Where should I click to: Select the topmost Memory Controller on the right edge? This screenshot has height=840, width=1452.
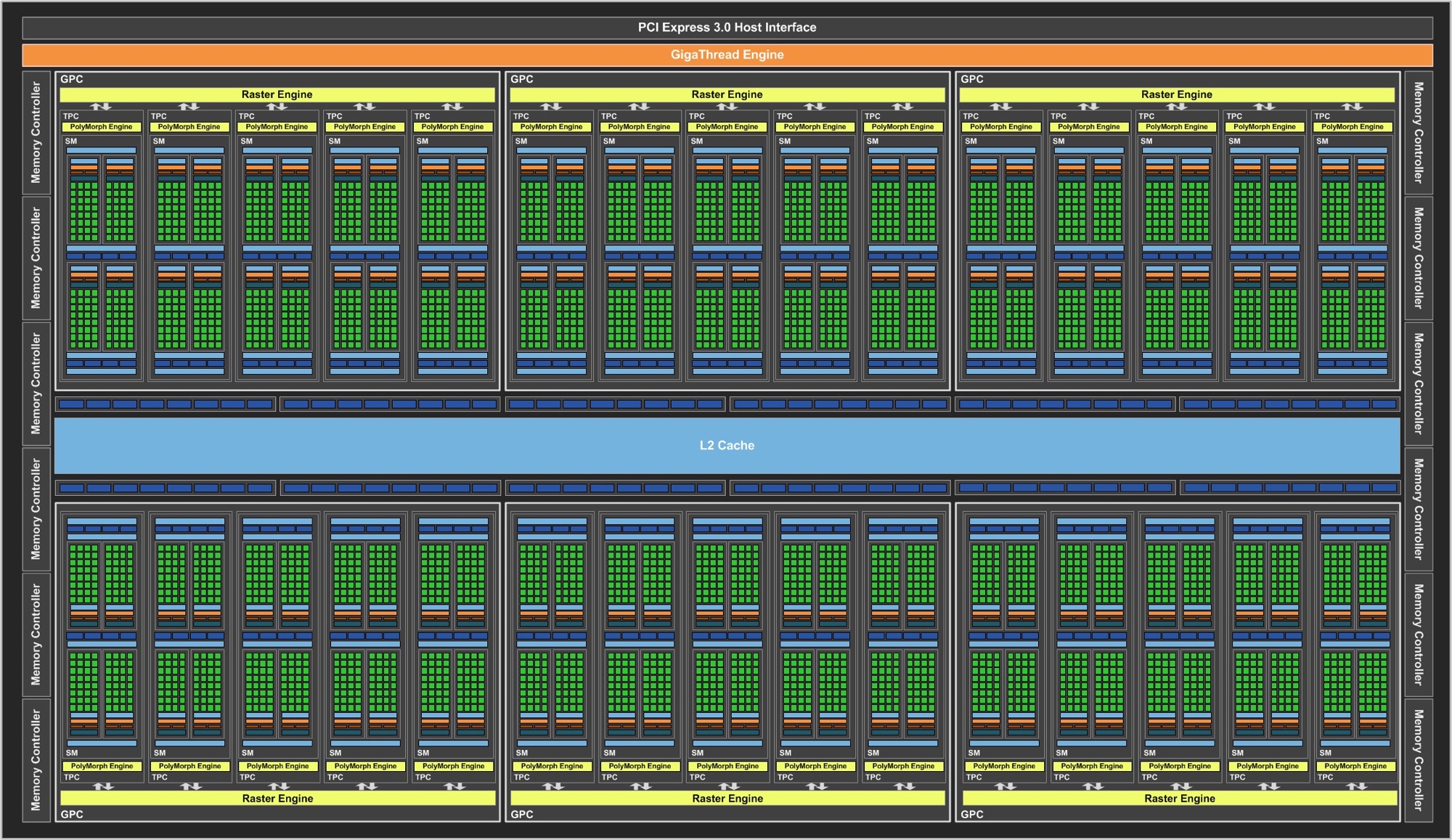tap(1419, 132)
